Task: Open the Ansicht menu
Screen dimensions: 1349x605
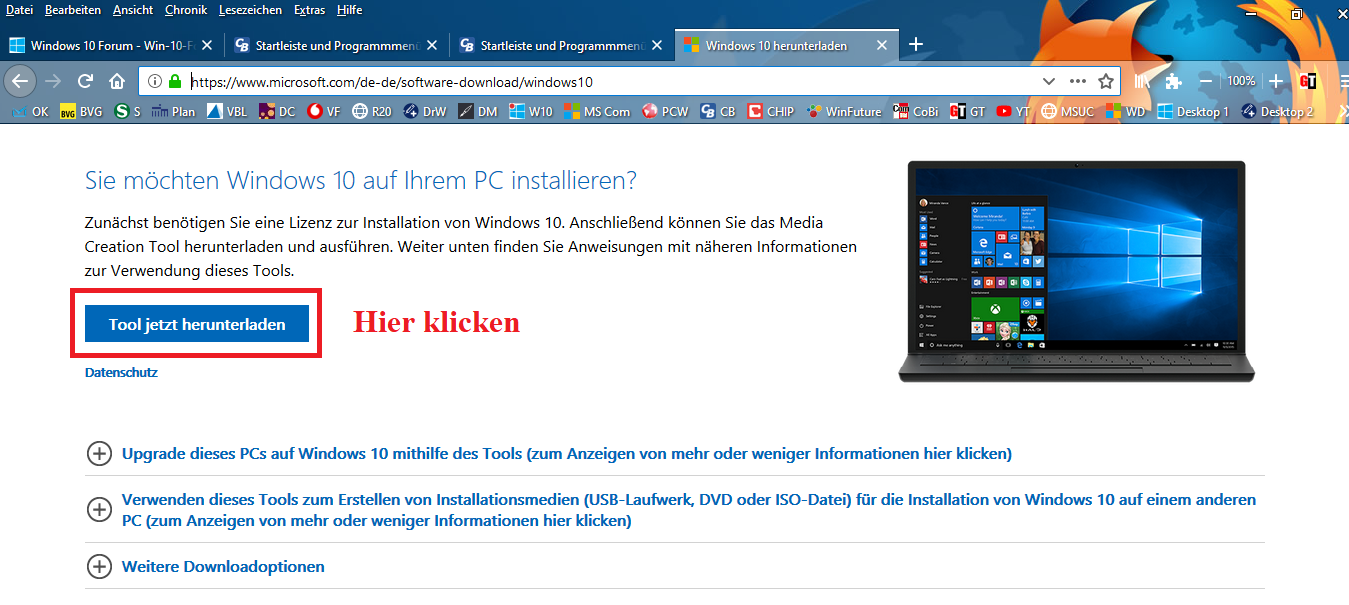Action: [133, 10]
